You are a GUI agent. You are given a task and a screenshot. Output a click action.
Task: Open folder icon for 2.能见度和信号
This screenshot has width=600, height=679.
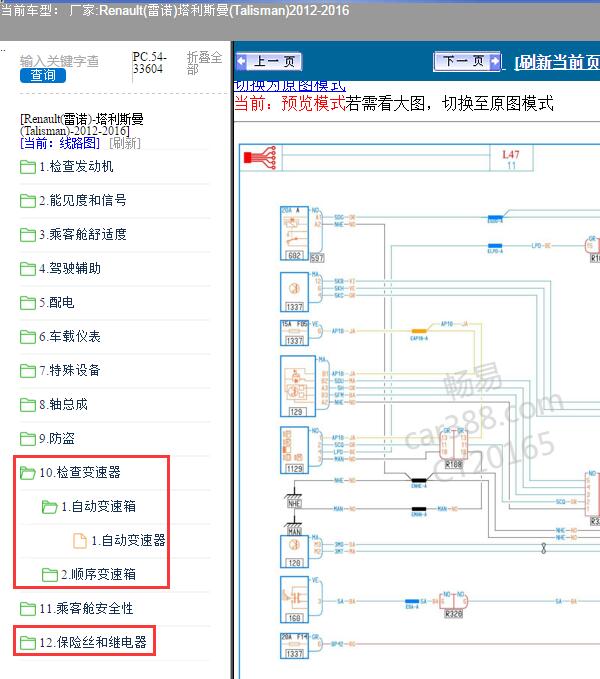click(28, 200)
